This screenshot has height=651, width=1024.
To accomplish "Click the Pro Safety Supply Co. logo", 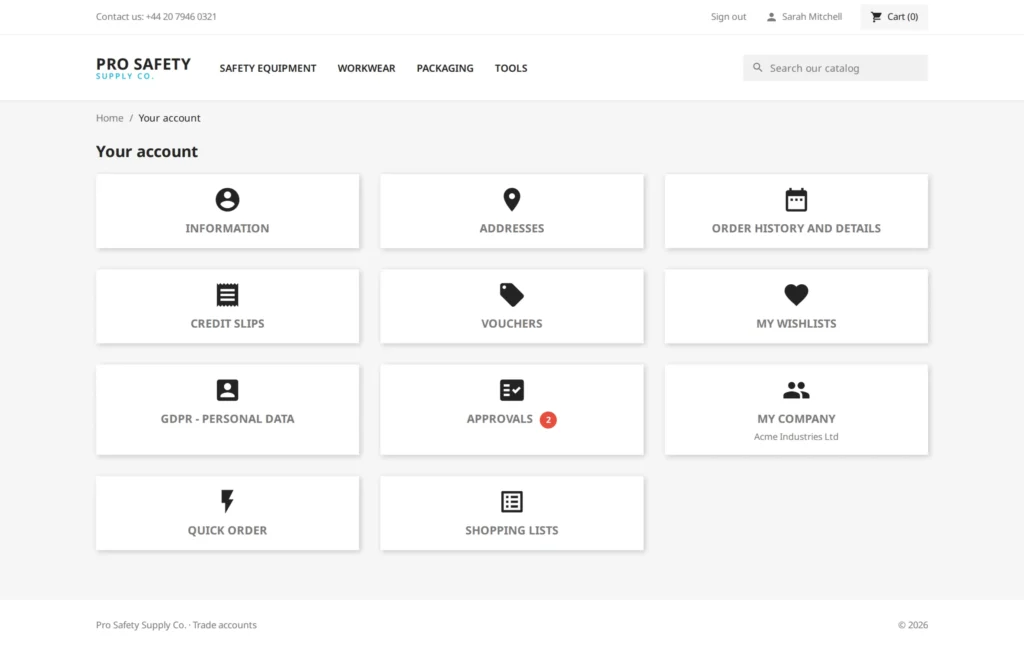I will (143, 68).
